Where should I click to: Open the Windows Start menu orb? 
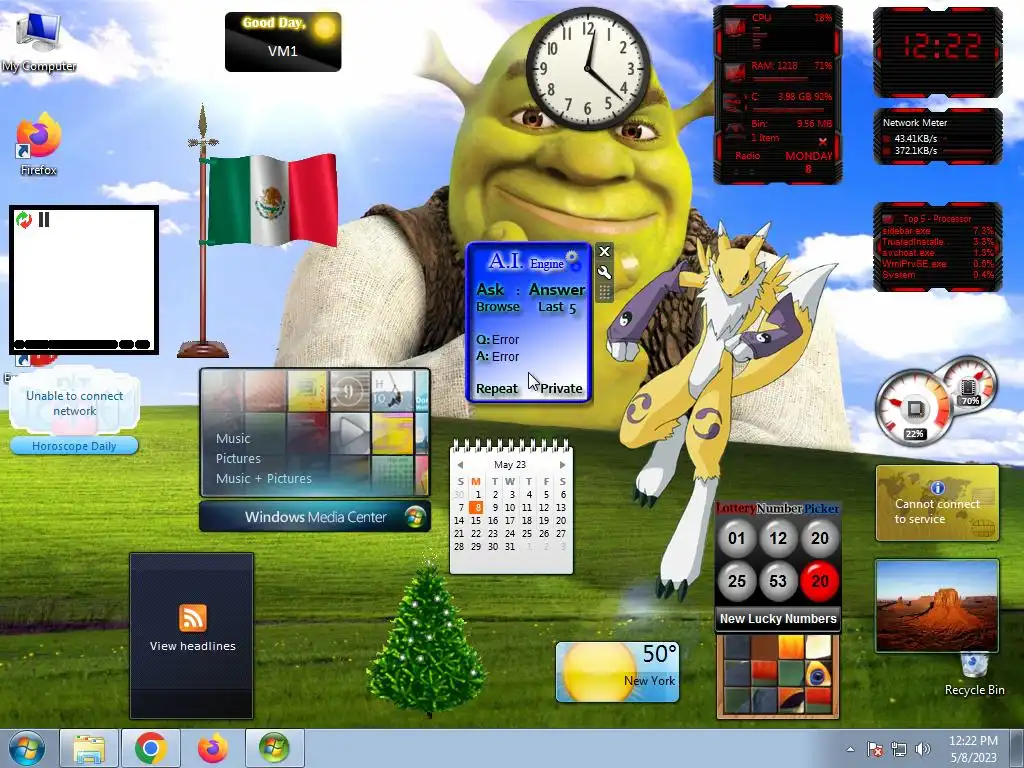pyautogui.click(x=27, y=748)
